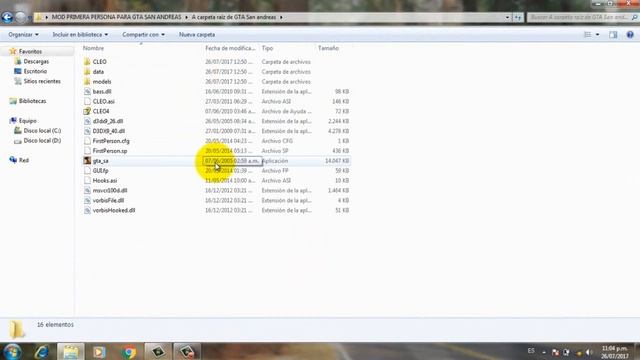Click the Archivo FP type cell
The image size is (640, 360).
tap(275, 171)
